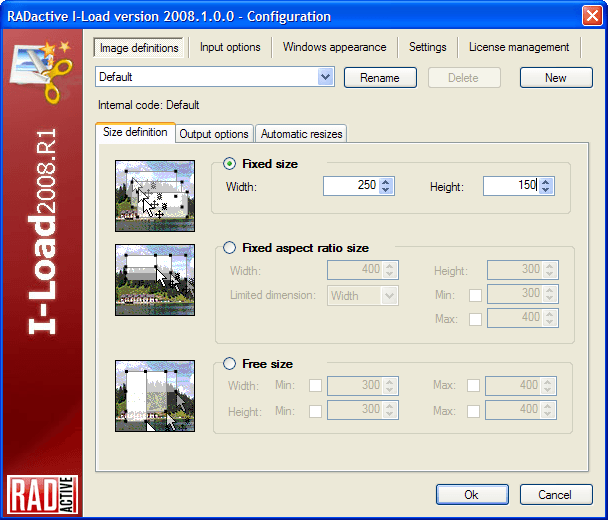Select the Fixed aspect ratio size option
Image resolution: width=608 pixels, height=520 pixels.
(x=230, y=247)
